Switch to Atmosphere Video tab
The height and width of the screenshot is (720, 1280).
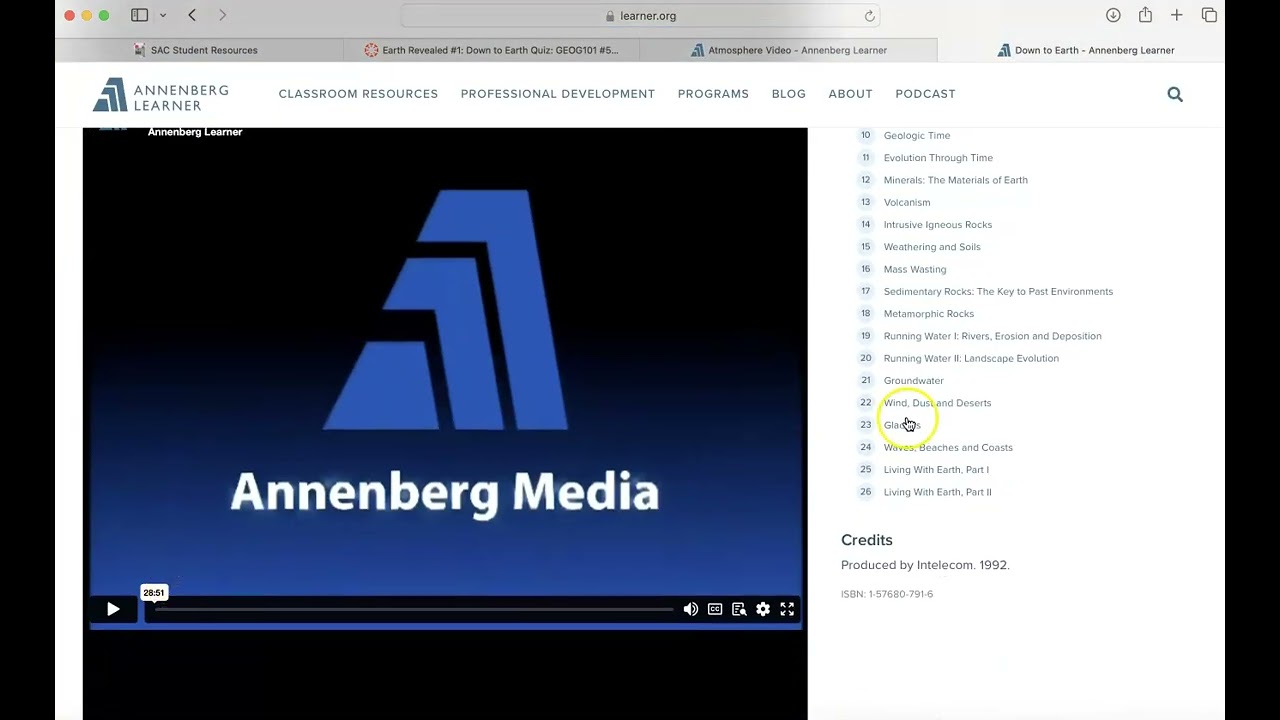click(789, 50)
